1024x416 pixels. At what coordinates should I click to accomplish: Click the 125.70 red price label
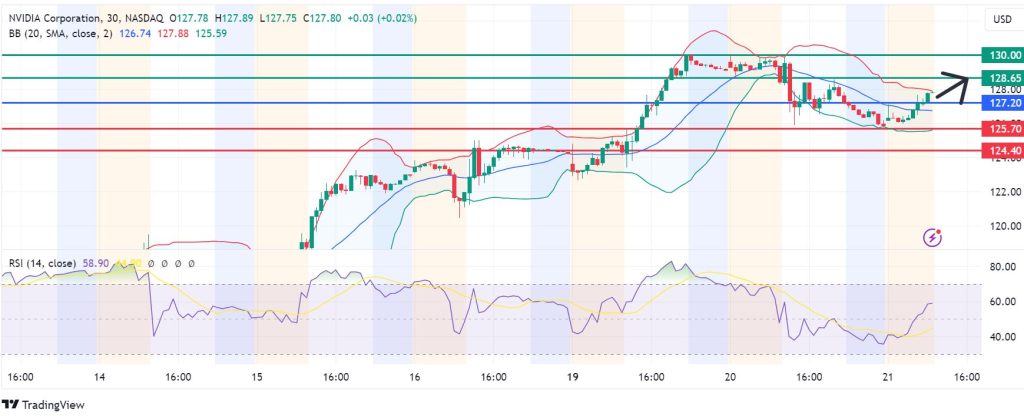(1002, 129)
